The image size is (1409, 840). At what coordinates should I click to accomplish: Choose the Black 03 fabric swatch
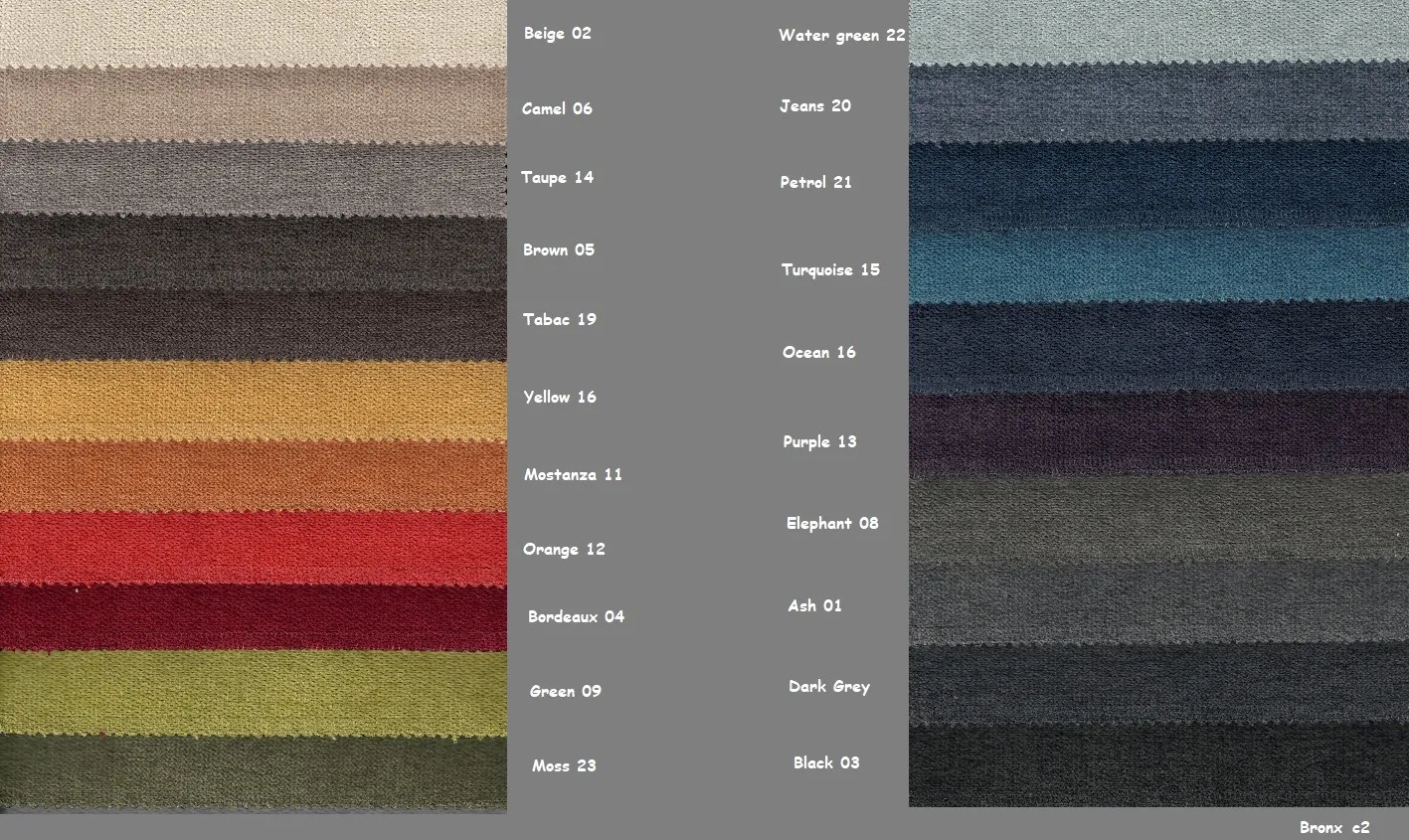(1158, 765)
